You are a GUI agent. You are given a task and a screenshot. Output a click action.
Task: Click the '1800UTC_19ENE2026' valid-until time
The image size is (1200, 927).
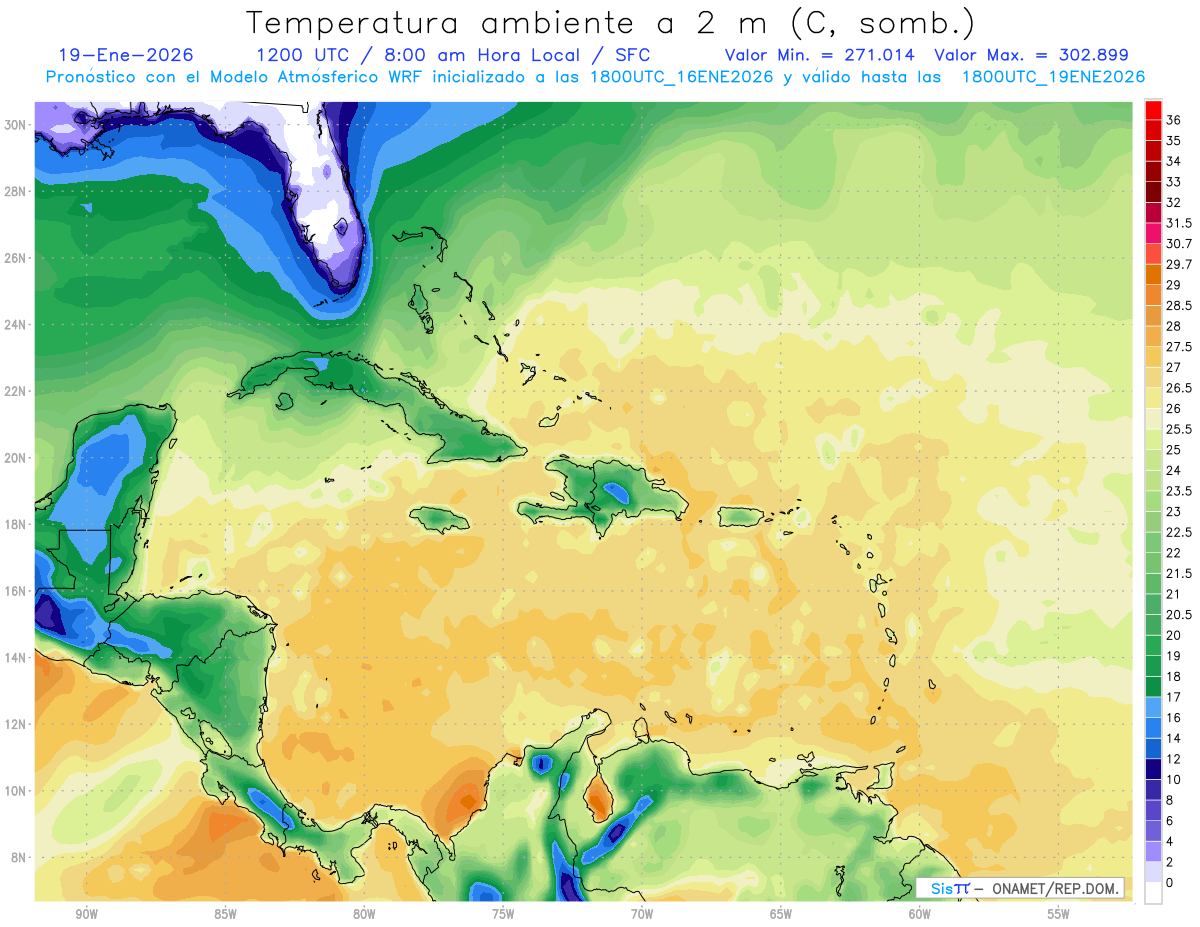click(x=1053, y=77)
